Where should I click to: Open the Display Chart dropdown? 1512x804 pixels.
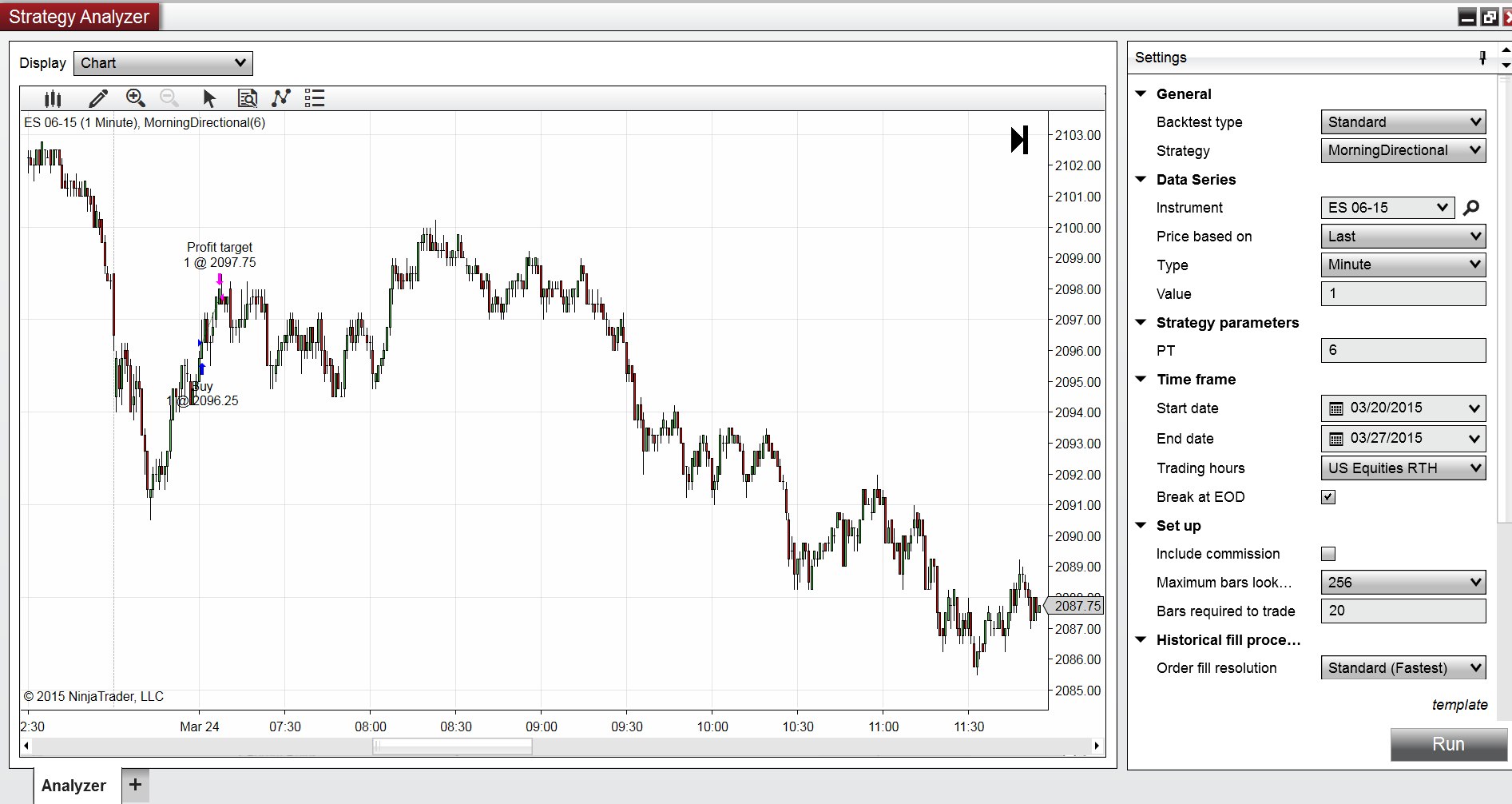click(163, 63)
